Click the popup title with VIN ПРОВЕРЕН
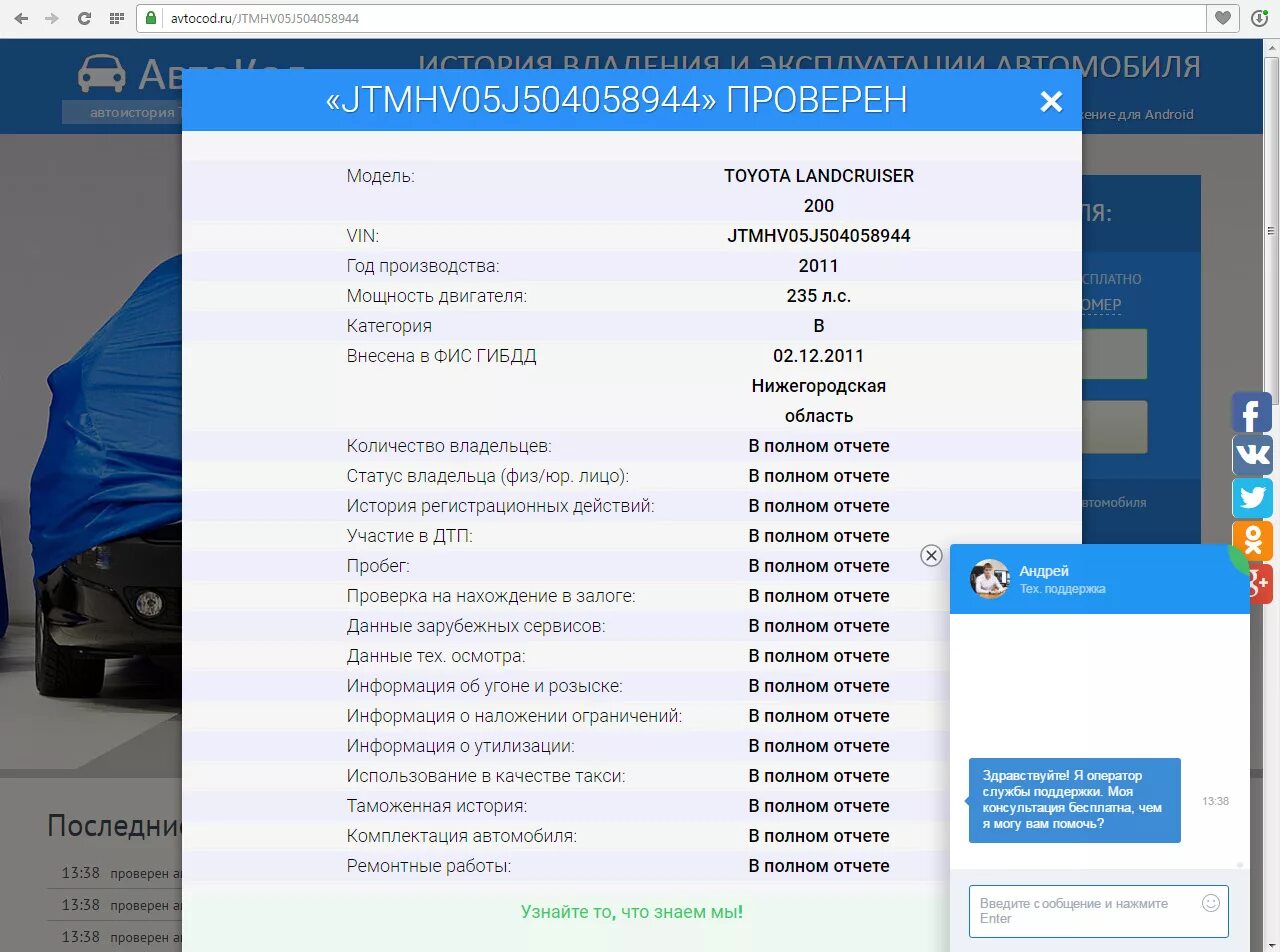 [617, 100]
